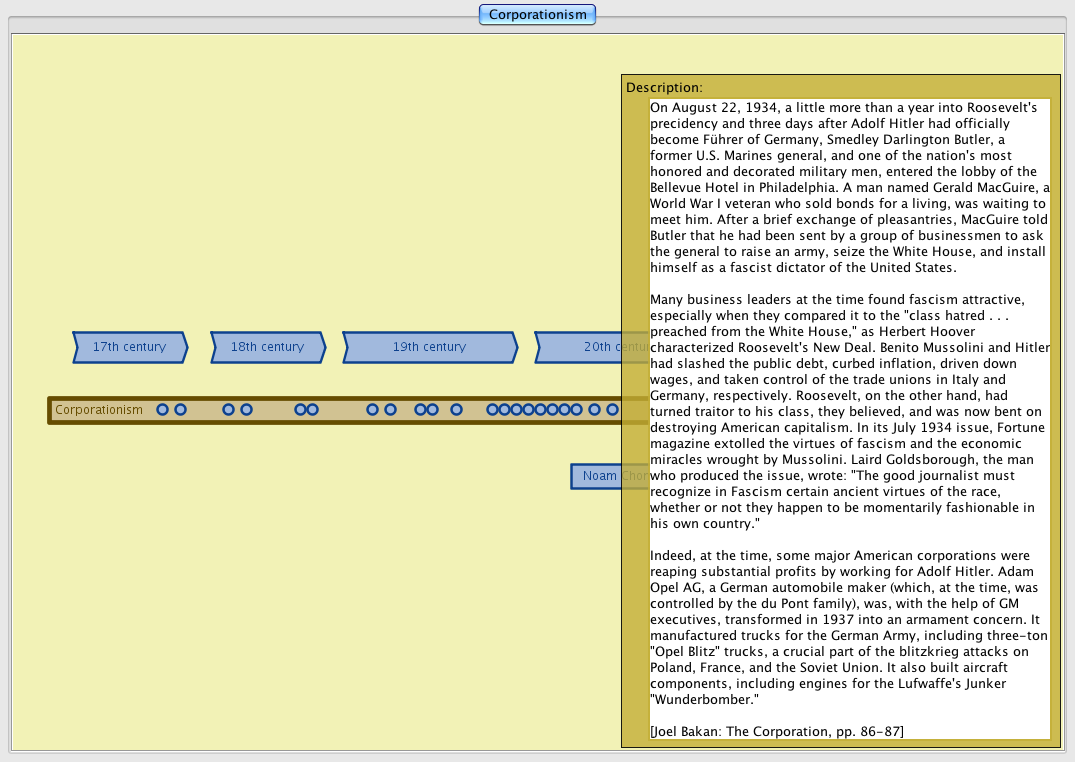Click the Corporationism tab at top

click(537, 15)
